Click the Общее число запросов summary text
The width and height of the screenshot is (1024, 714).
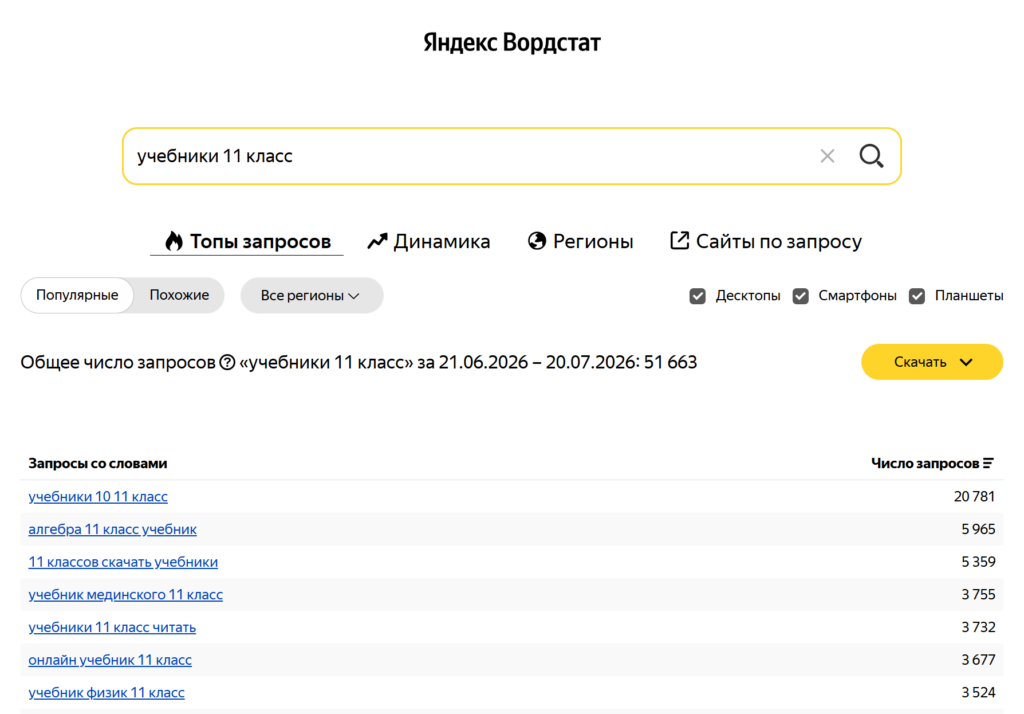tap(359, 362)
